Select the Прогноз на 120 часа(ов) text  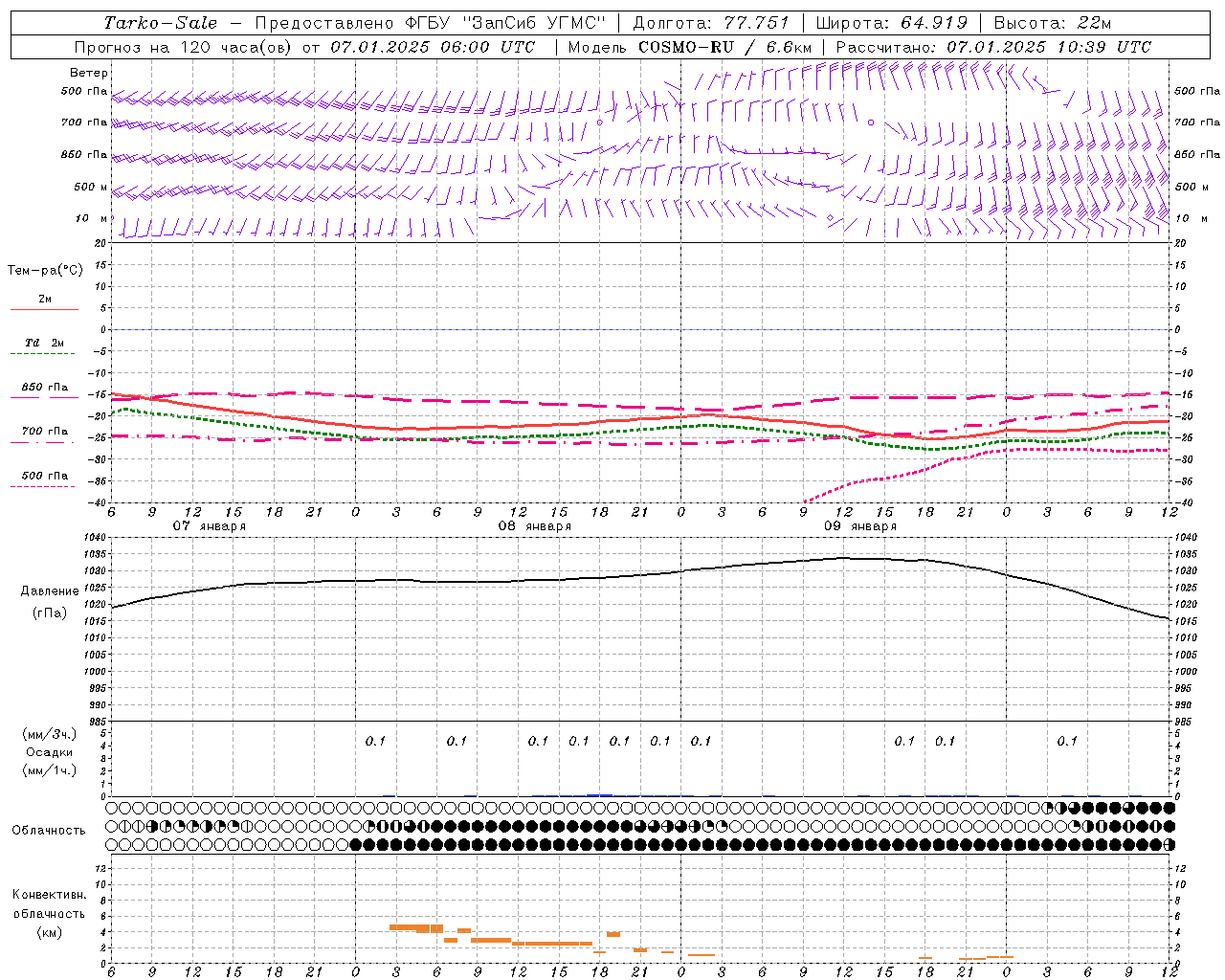click(185, 47)
